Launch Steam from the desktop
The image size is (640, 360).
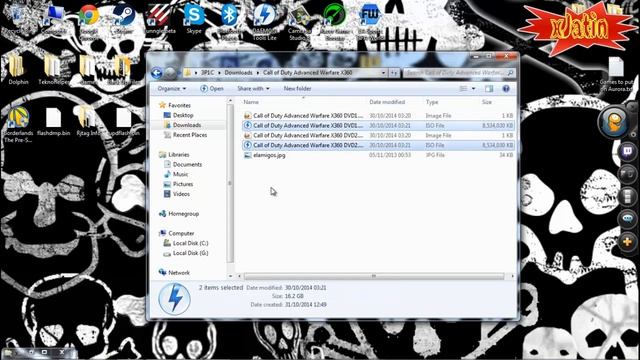pos(123,19)
